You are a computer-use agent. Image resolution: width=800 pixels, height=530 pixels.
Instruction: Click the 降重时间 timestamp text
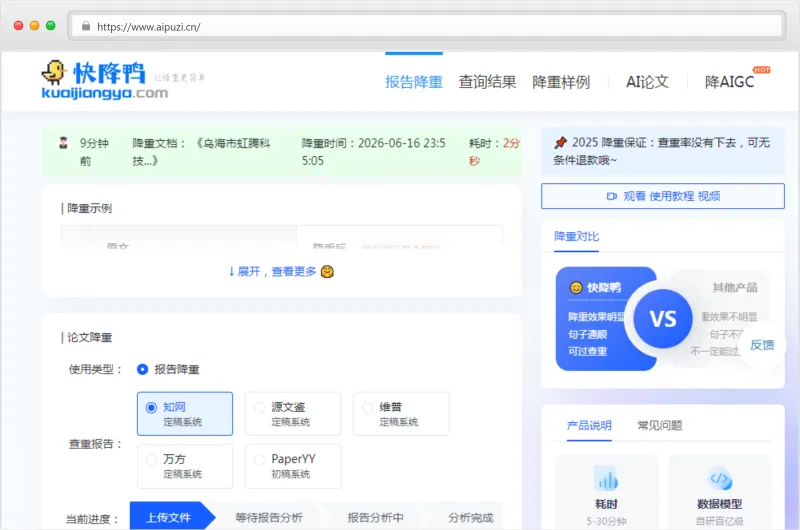pyautogui.click(x=373, y=152)
